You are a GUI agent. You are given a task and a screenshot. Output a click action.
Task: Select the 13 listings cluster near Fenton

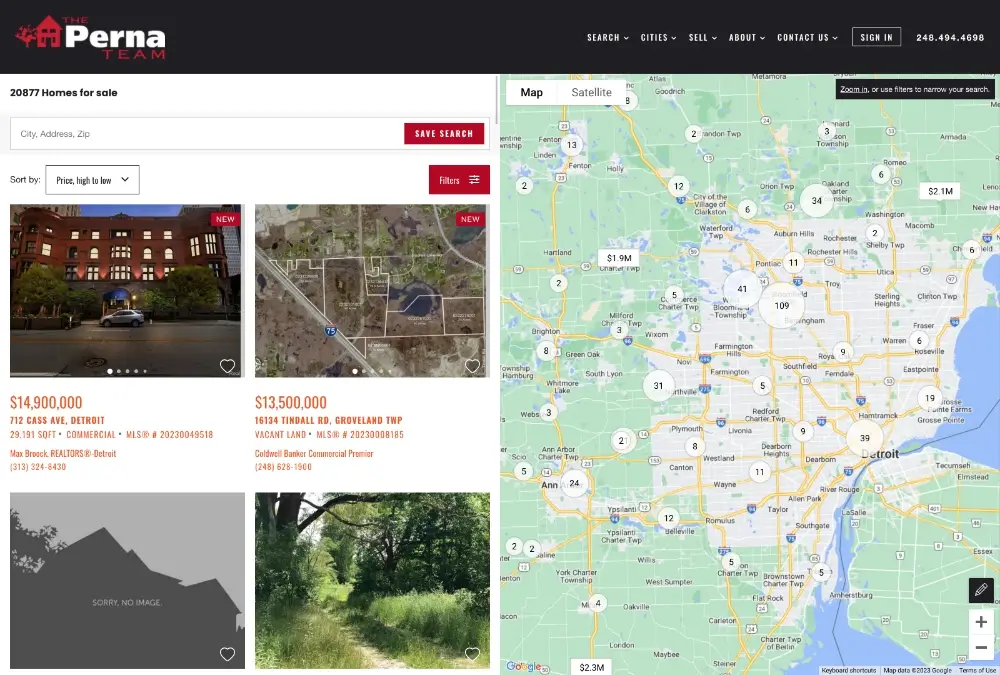[x=571, y=145]
